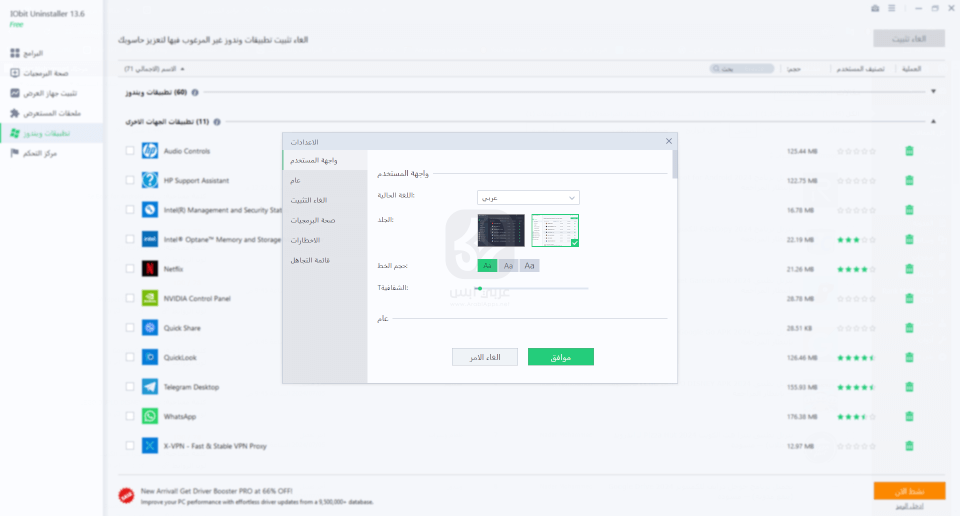Sort list by name column header

[x=154, y=69]
